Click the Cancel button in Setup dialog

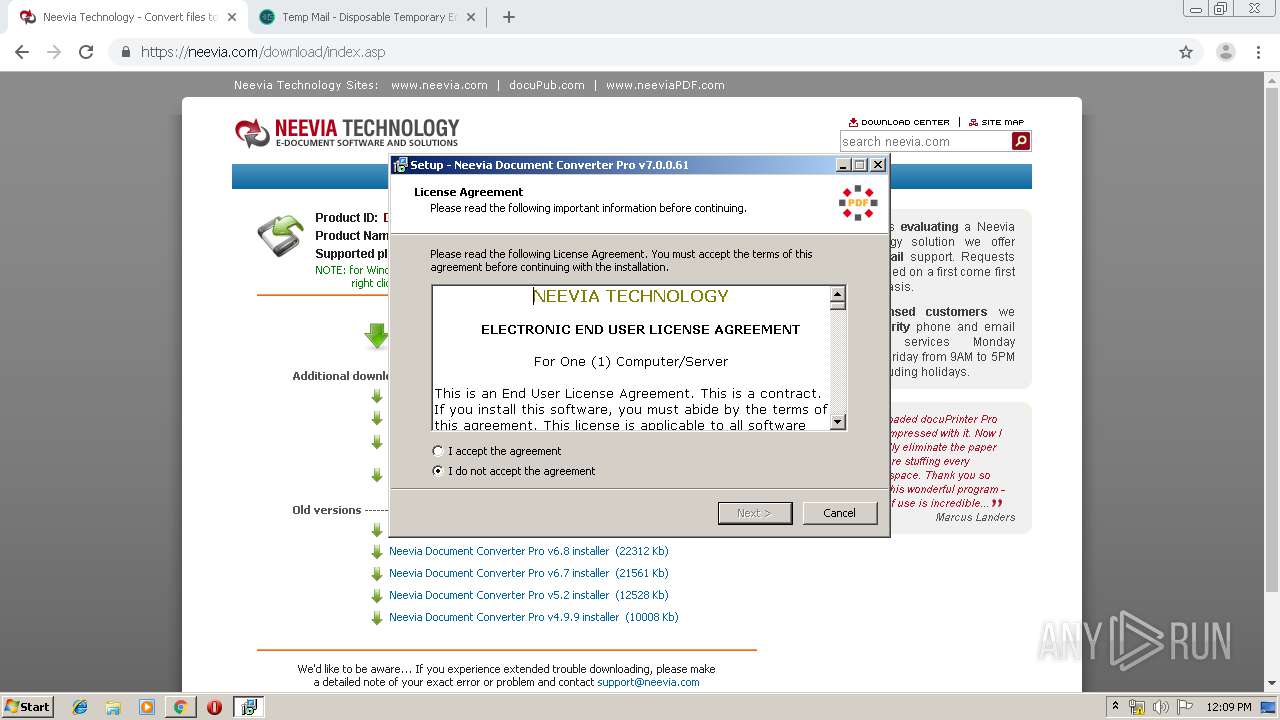click(x=839, y=513)
